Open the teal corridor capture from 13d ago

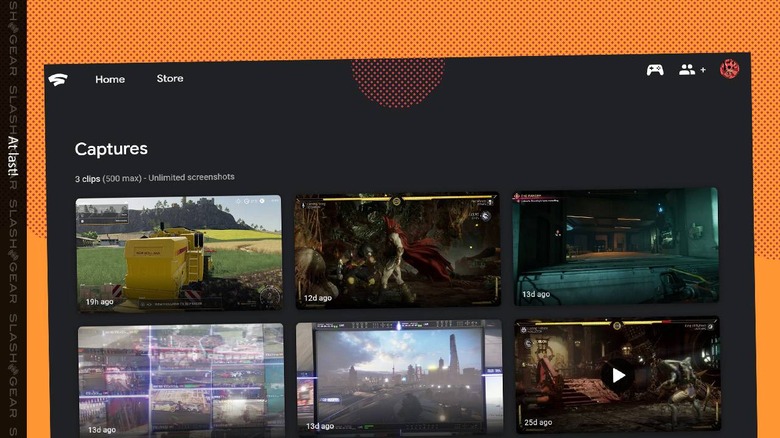click(x=616, y=246)
